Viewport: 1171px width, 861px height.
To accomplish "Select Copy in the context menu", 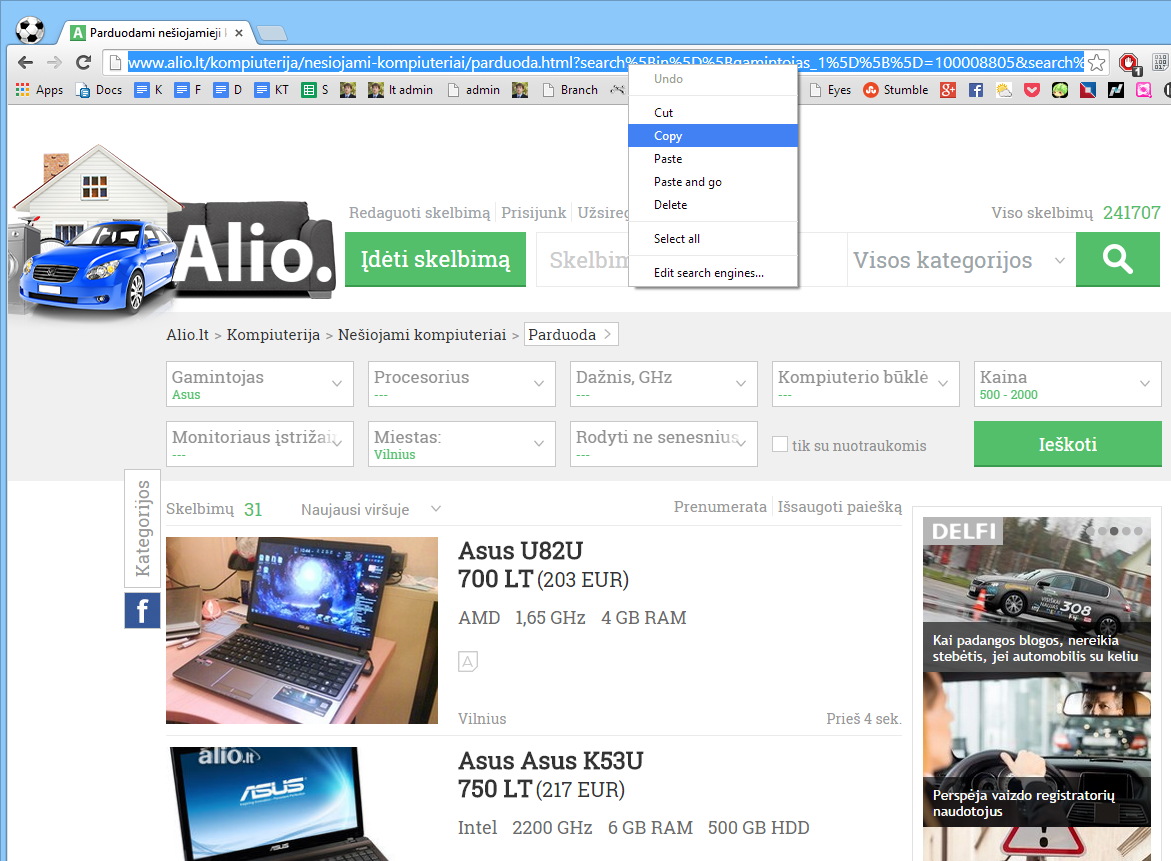I will point(713,136).
